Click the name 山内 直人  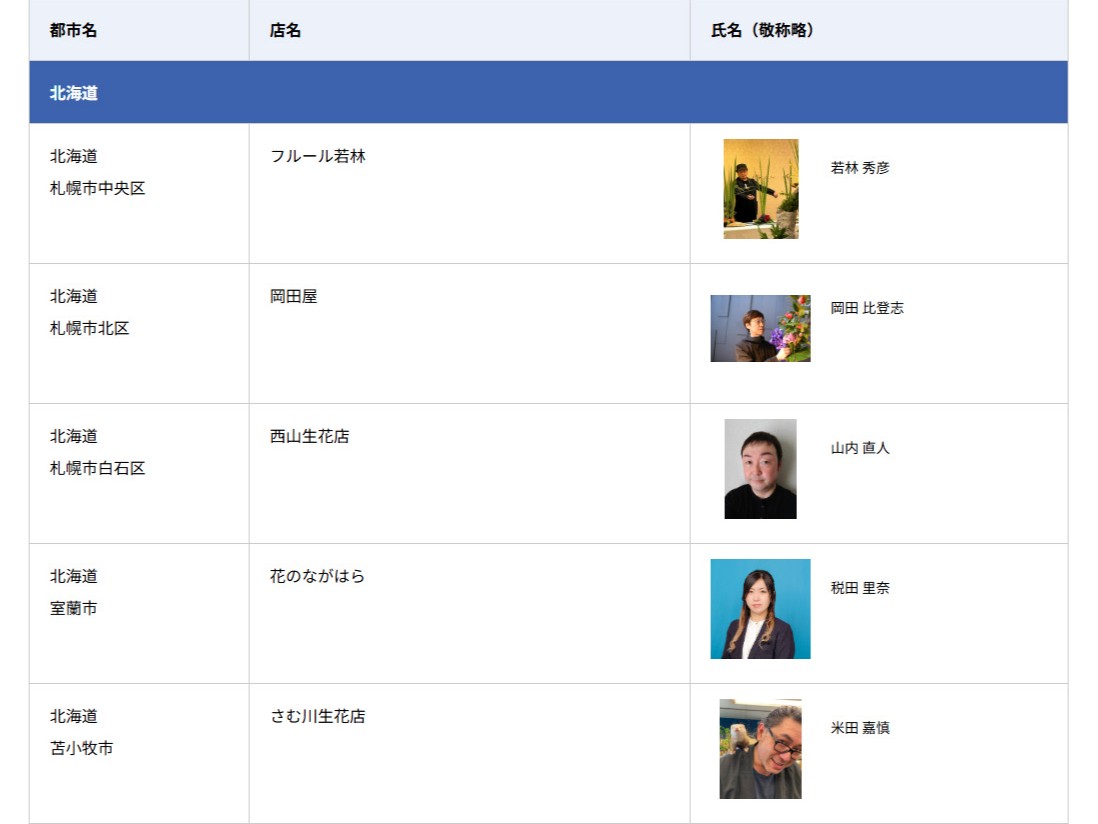point(859,448)
